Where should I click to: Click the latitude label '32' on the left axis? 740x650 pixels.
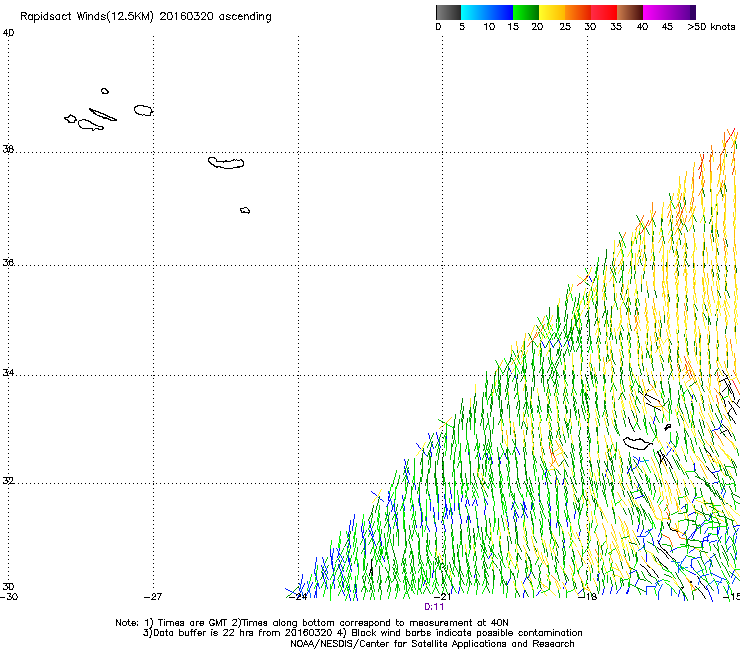(x=8, y=481)
